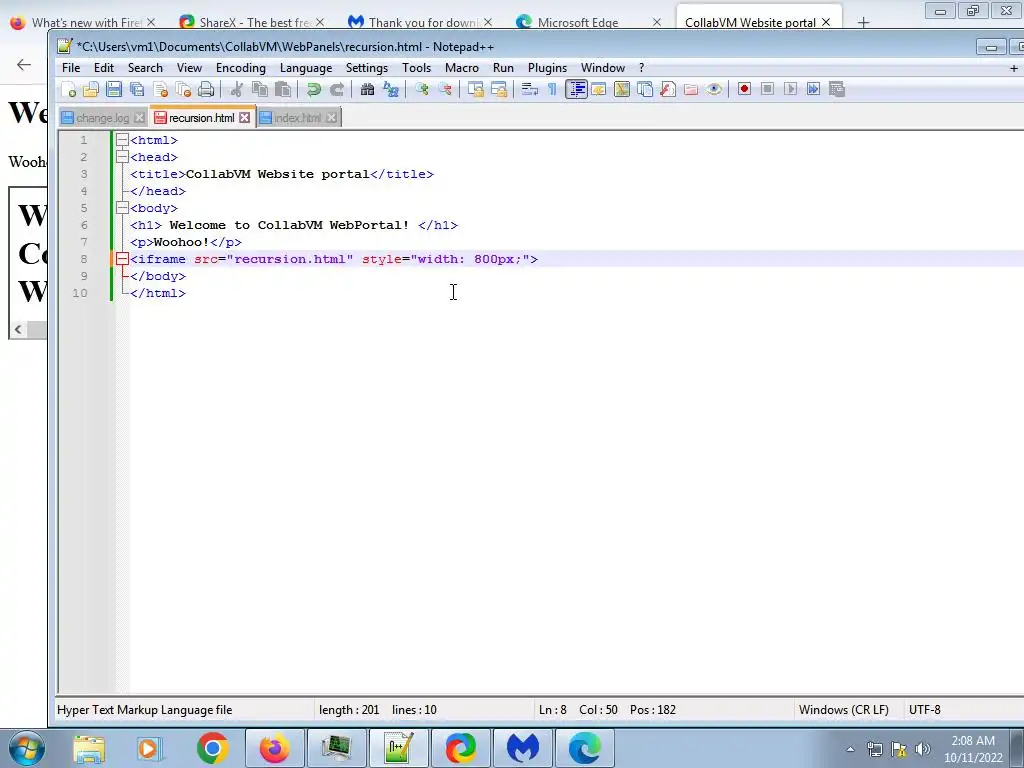Viewport: 1024px width, 768px height.
Task: Open the Folder as Workspace icon
Action: click(691, 89)
